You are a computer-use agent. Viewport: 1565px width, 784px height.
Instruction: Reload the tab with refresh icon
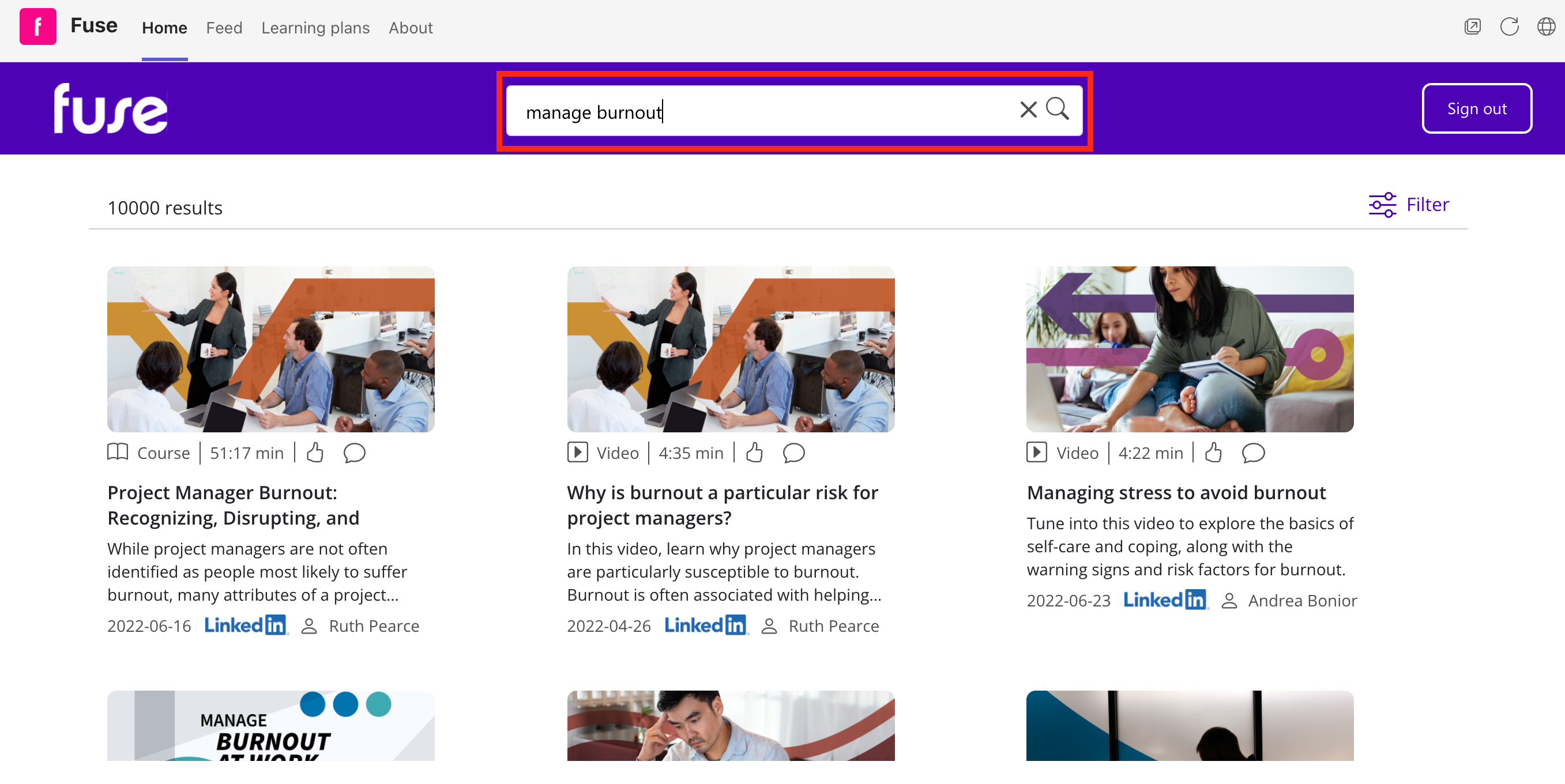[x=1509, y=27]
